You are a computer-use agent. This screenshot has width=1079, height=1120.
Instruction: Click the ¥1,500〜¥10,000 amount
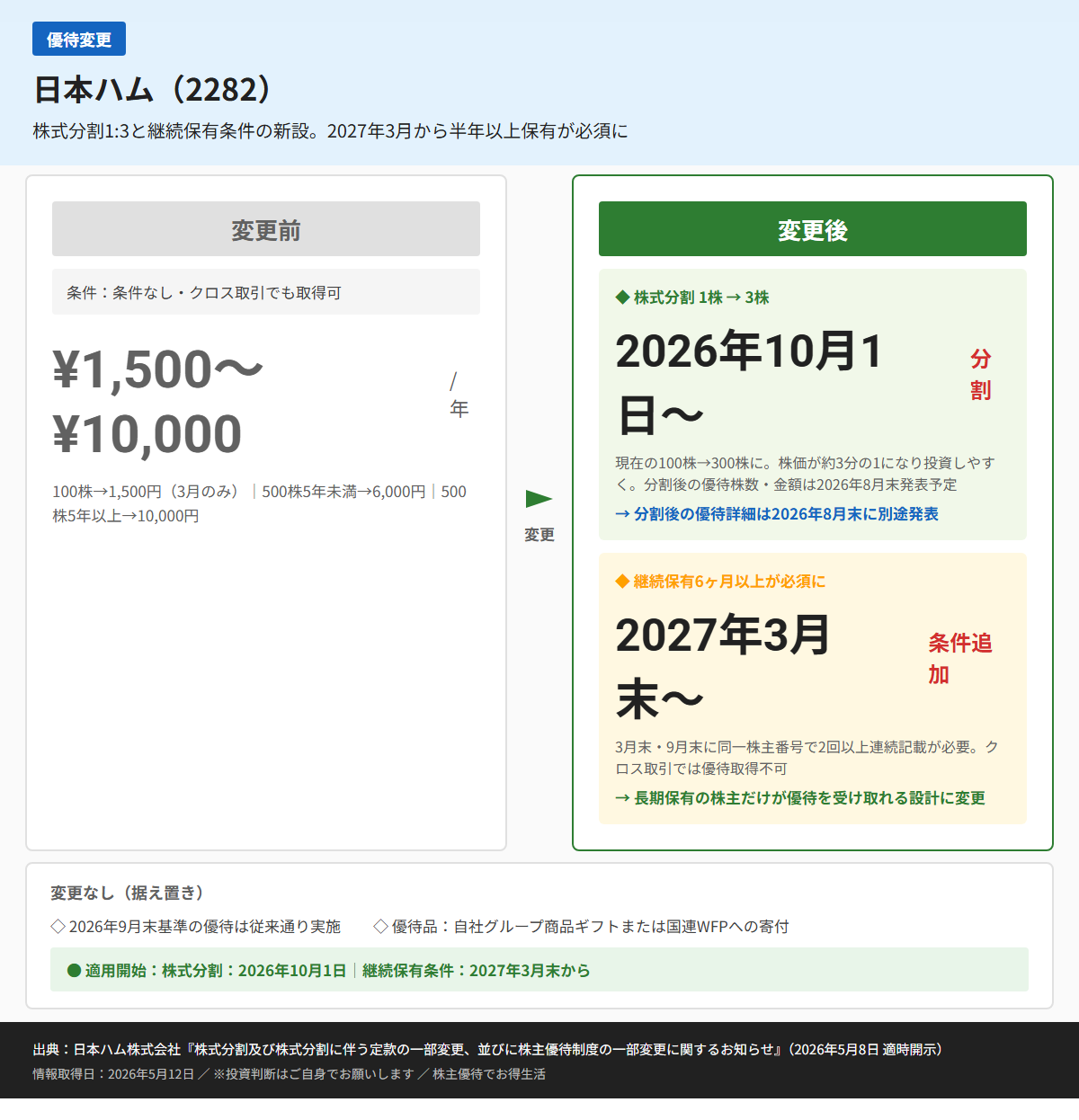point(157,402)
